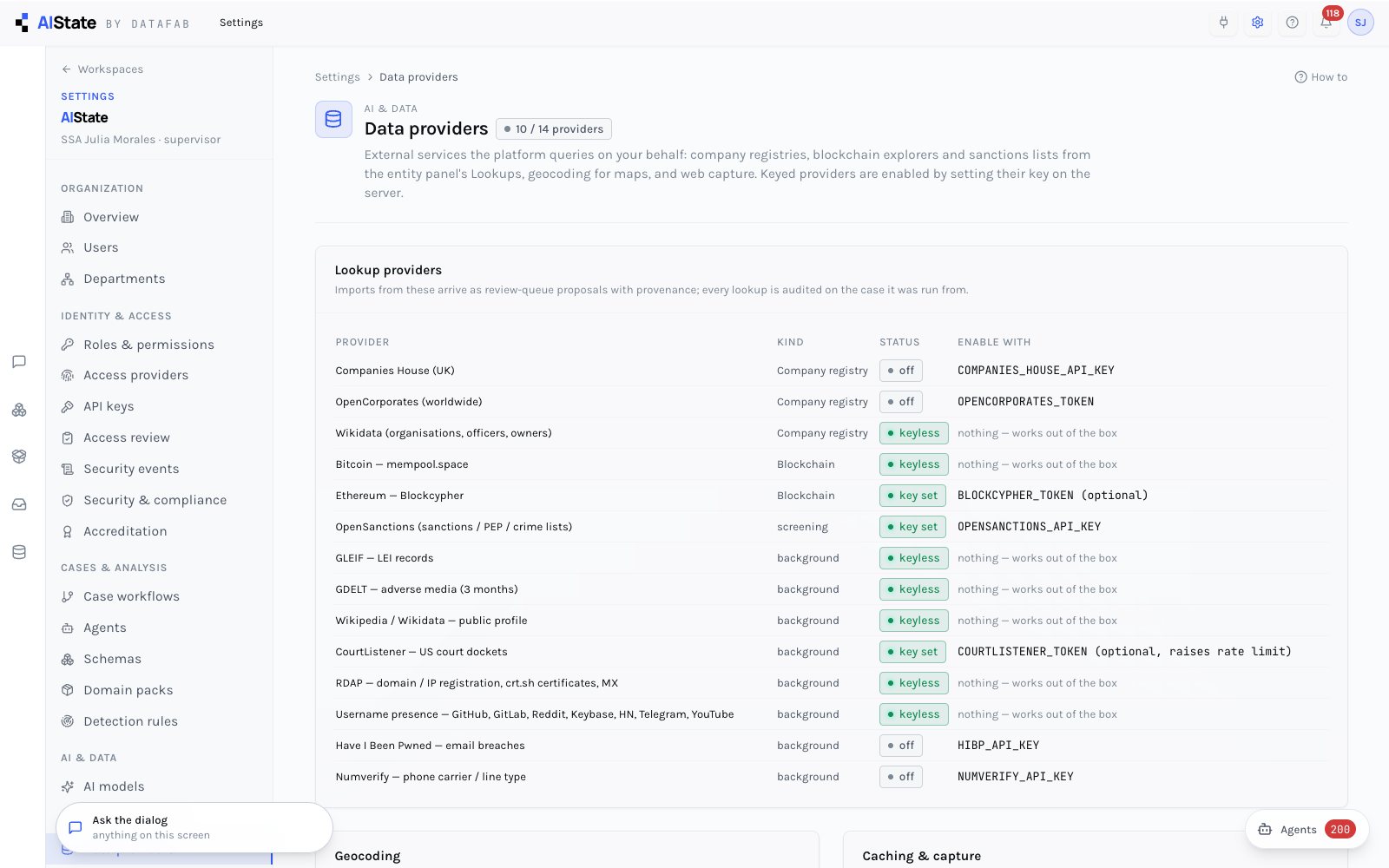Open the cubes cluster icon in left rail
The height and width of the screenshot is (868, 1389).
click(x=19, y=410)
